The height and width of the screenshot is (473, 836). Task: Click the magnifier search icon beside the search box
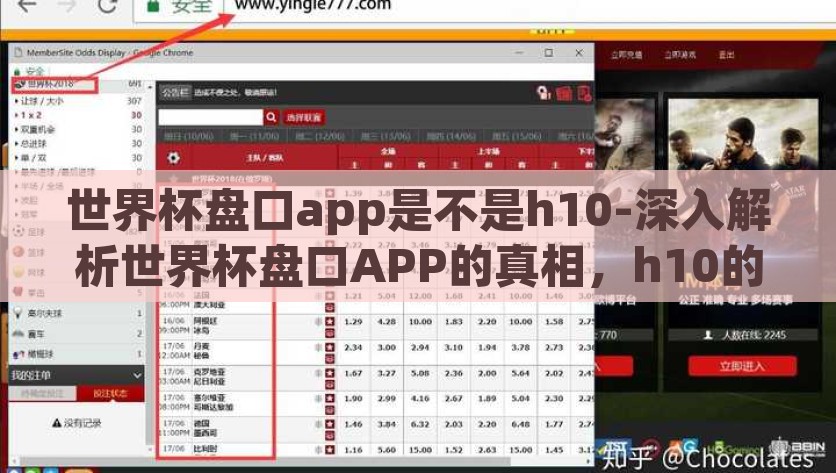[x=271, y=117]
